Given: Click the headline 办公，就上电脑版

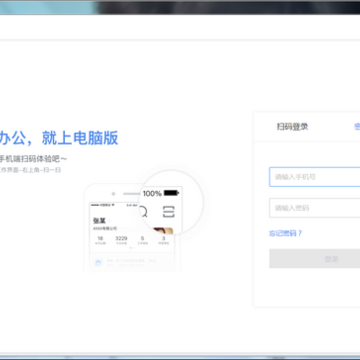Looking at the screenshot, I should [59, 138].
